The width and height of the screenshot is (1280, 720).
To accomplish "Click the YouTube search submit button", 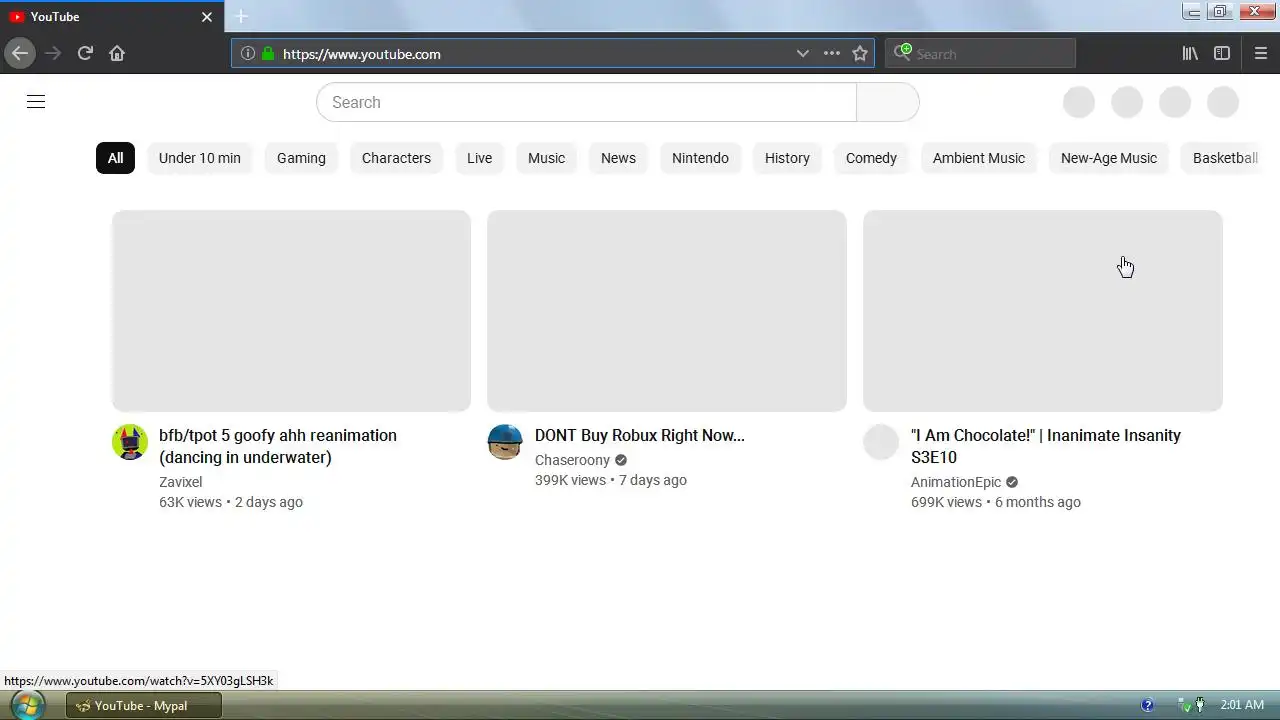I will [888, 102].
